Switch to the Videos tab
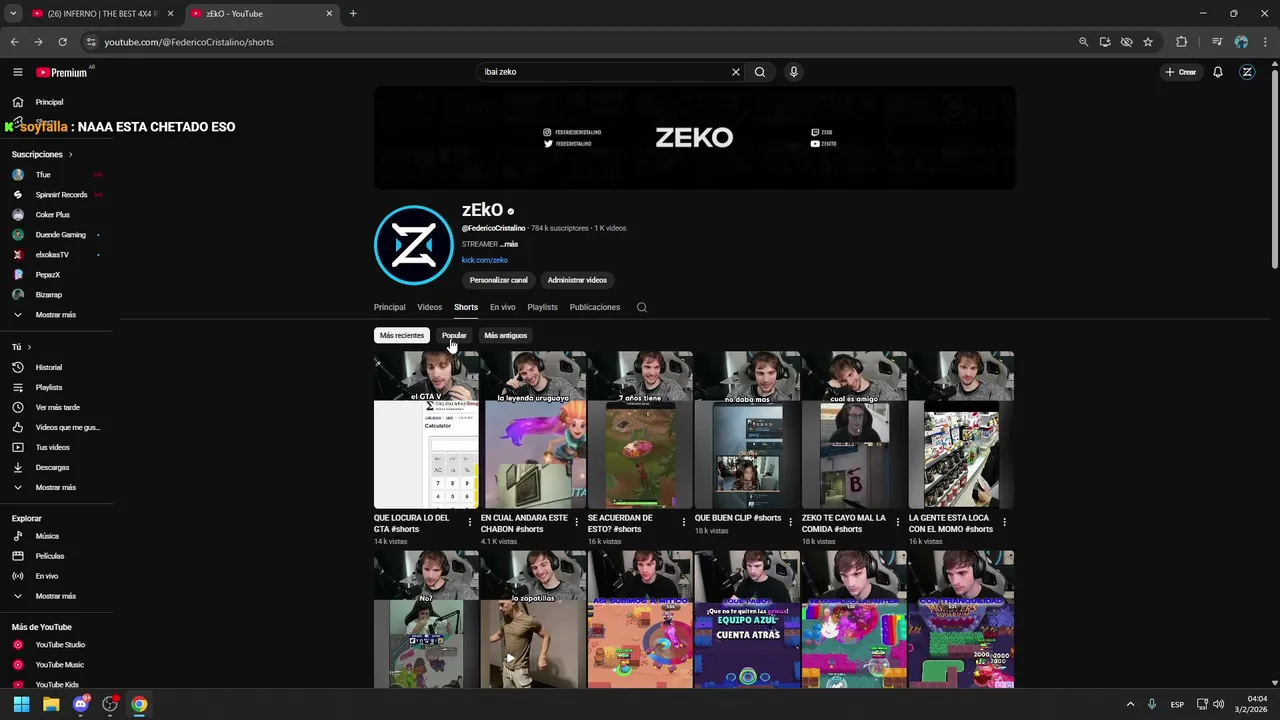This screenshot has height=720, width=1280. coord(429,307)
